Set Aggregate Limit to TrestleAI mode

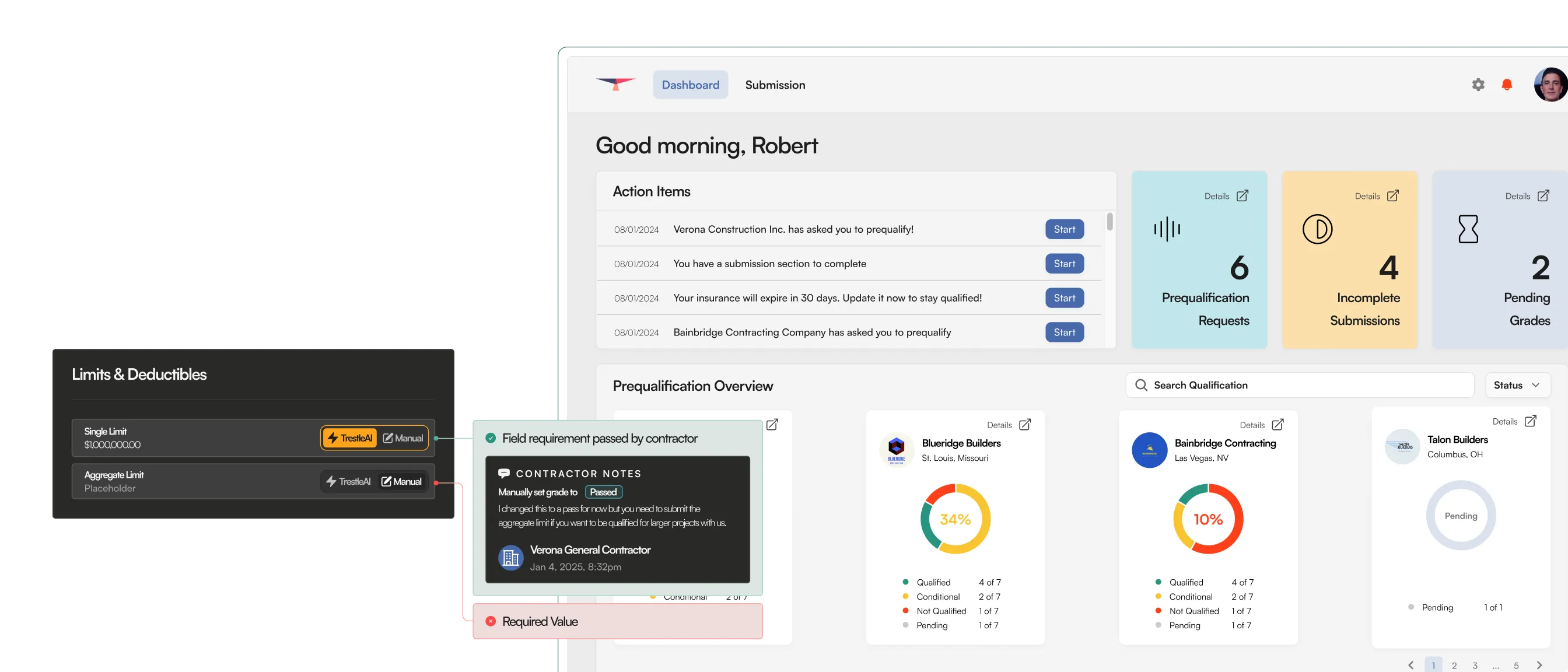point(348,481)
